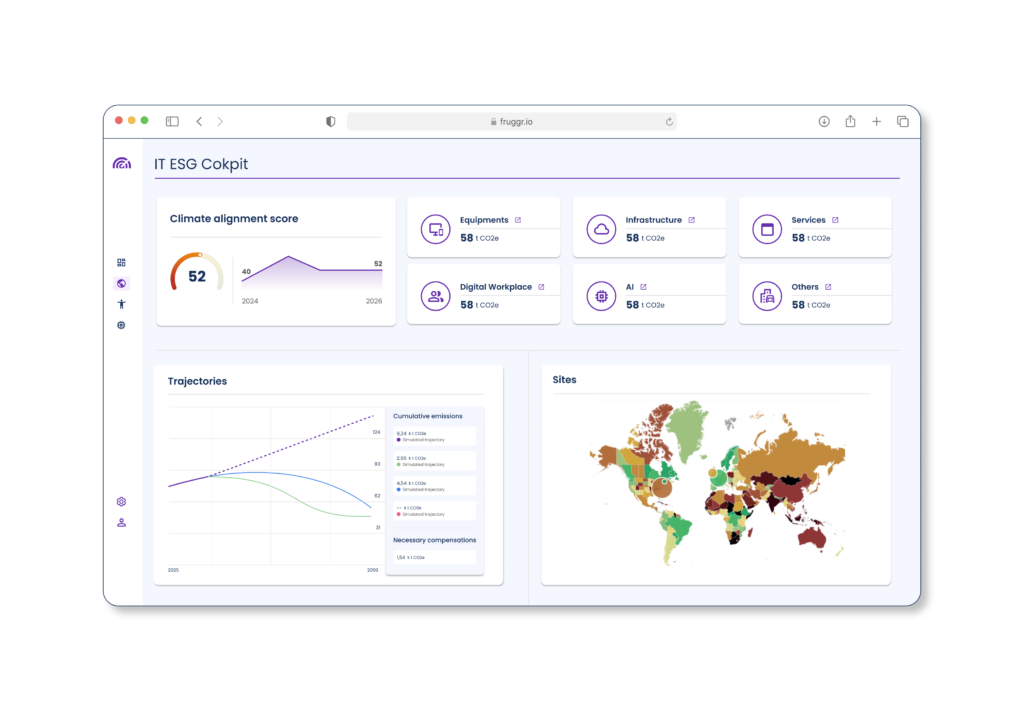Reload the fruggr.io page
The image size is (1024, 711).
point(669,121)
